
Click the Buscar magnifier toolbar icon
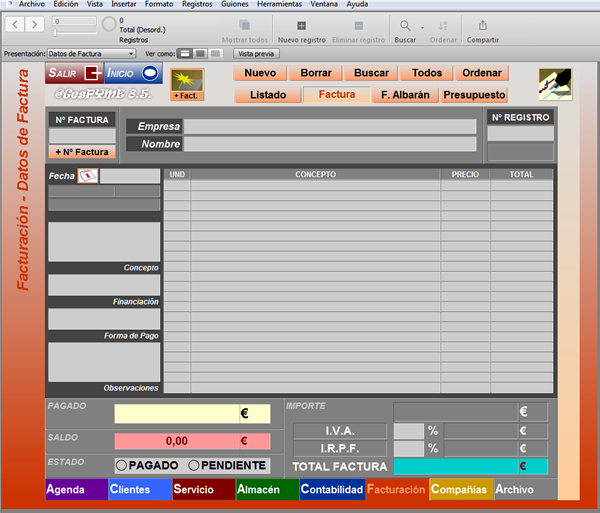pos(405,26)
